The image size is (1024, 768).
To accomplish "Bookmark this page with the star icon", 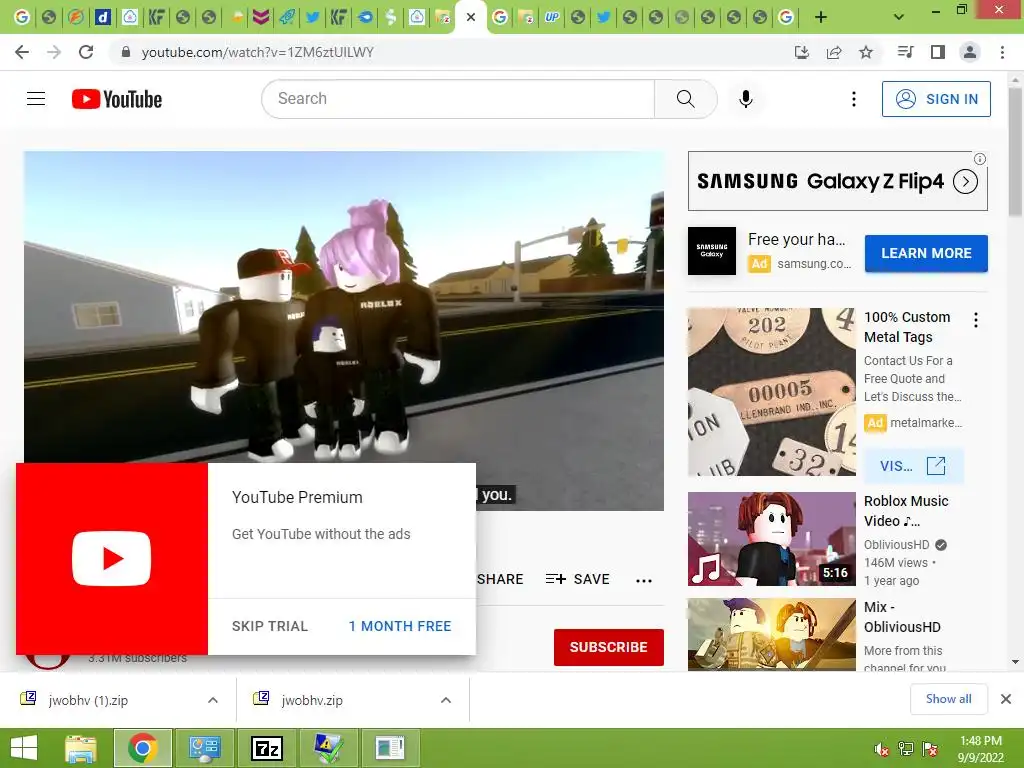I will click(x=866, y=52).
